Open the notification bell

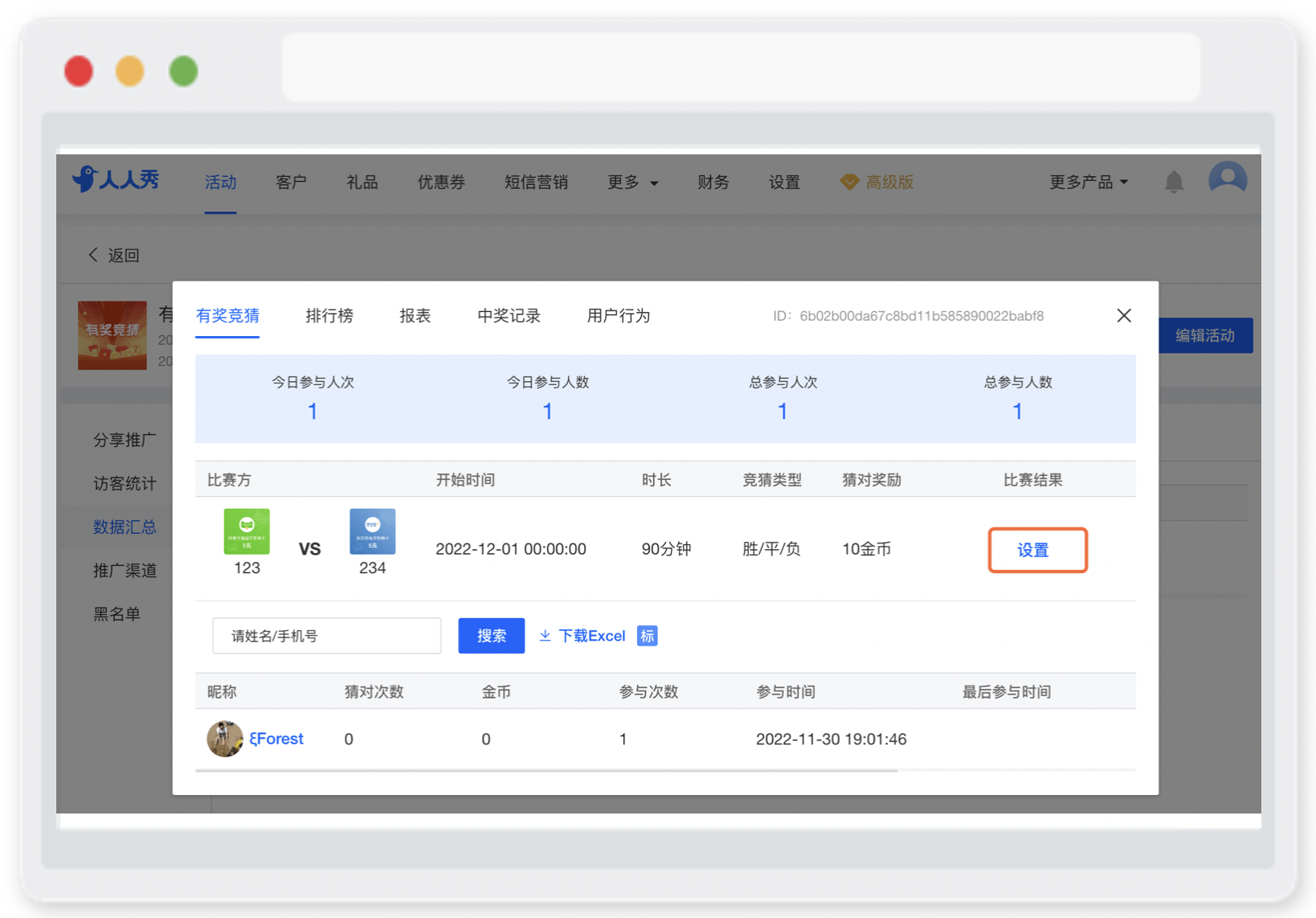click(1174, 182)
